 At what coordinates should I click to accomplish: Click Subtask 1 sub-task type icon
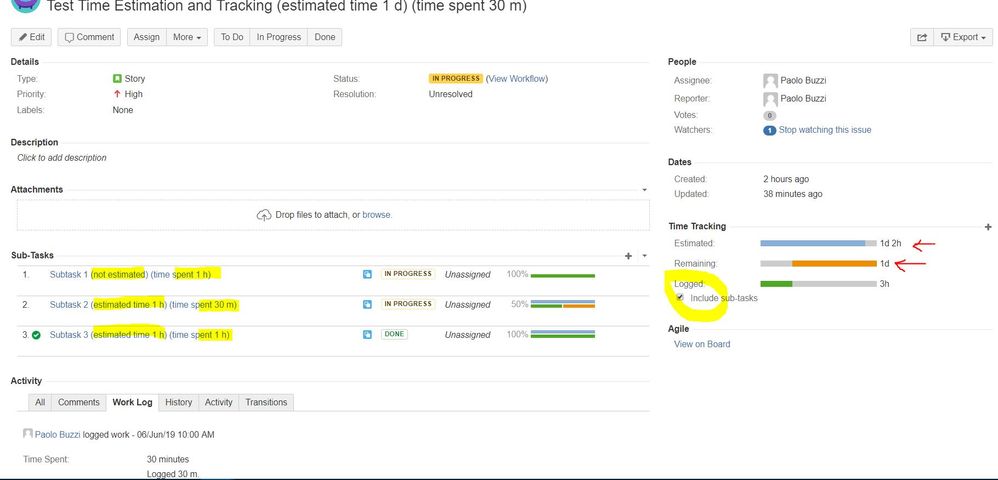tap(367, 274)
